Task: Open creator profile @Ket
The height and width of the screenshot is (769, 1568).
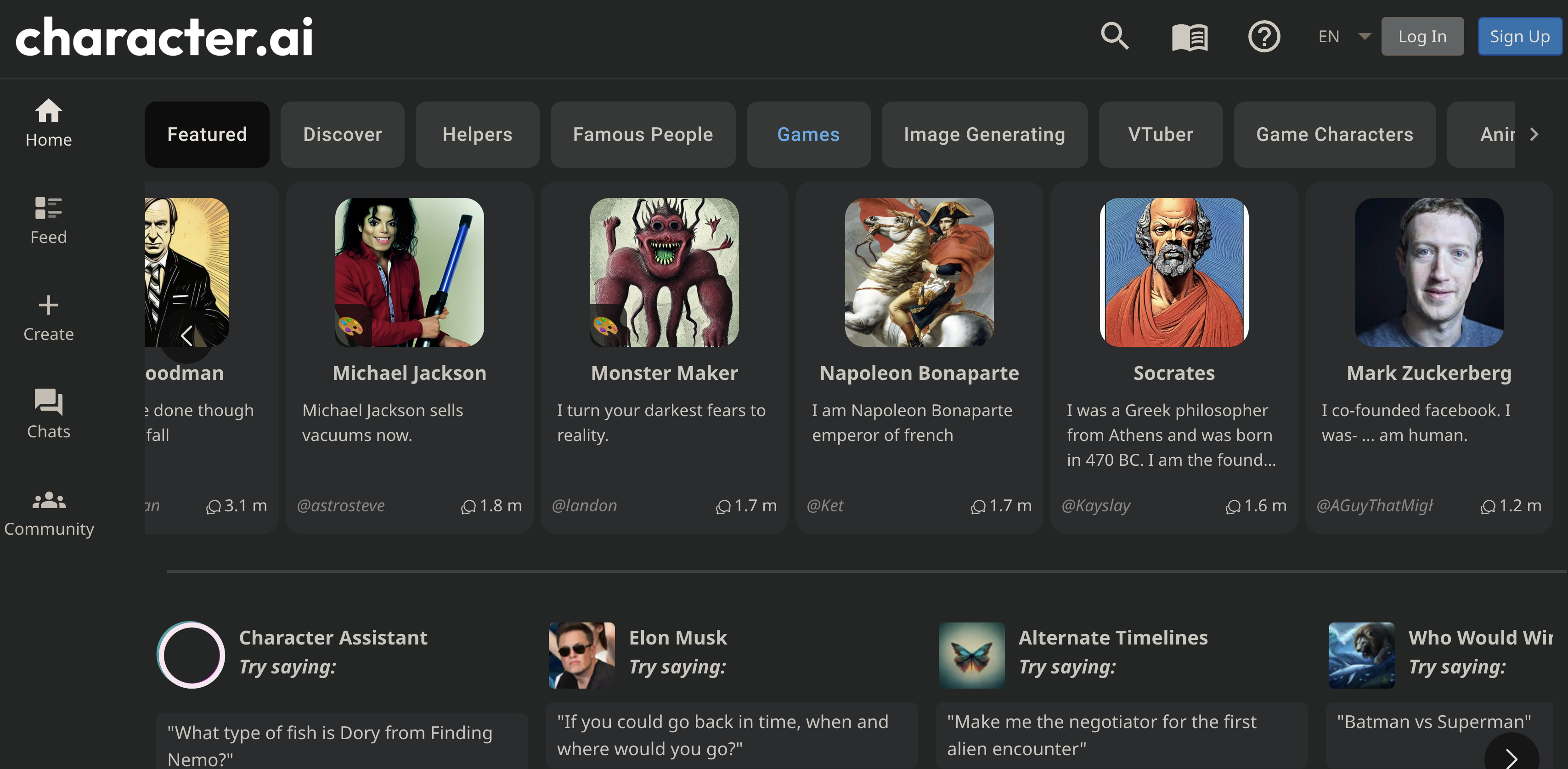Action: coord(825,505)
